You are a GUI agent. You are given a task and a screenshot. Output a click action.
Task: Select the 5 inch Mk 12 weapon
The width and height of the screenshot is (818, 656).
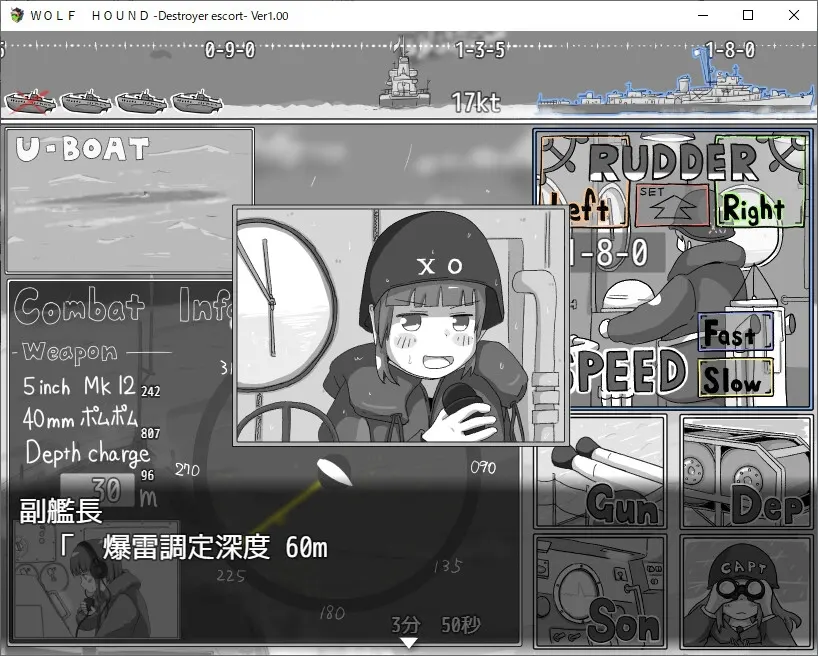(x=79, y=386)
